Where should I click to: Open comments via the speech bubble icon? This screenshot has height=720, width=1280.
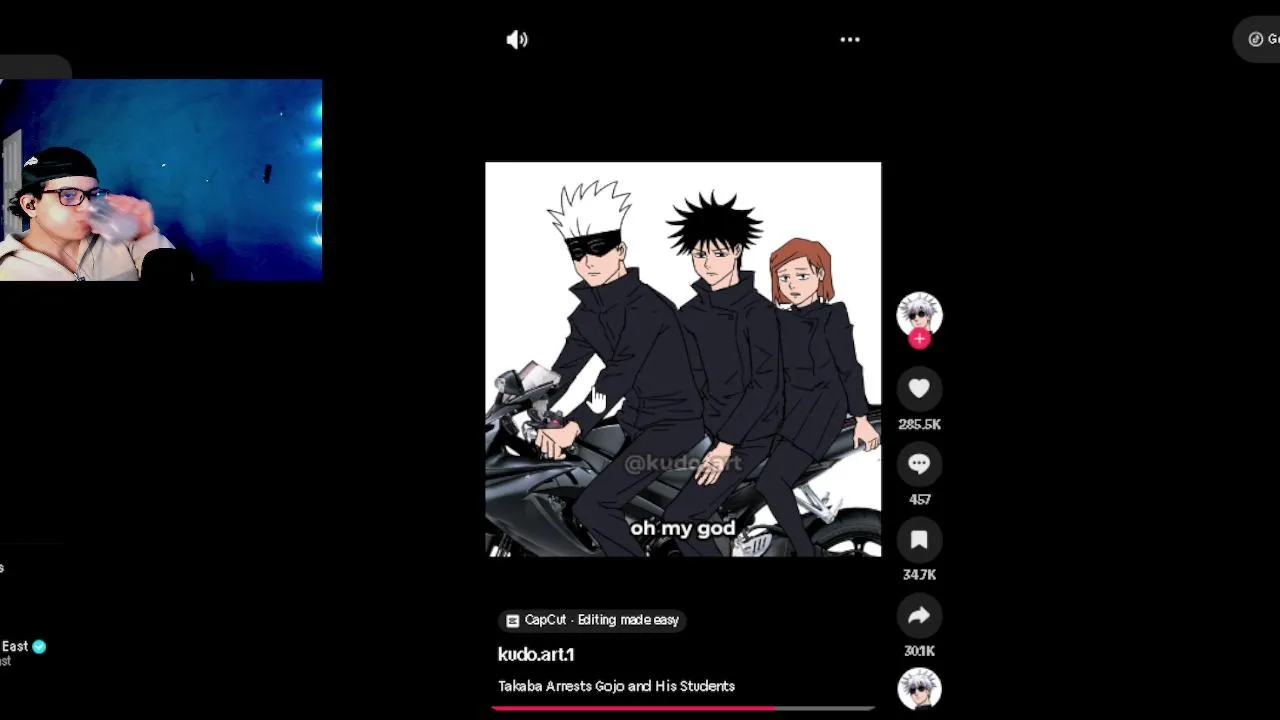pos(919,464)
